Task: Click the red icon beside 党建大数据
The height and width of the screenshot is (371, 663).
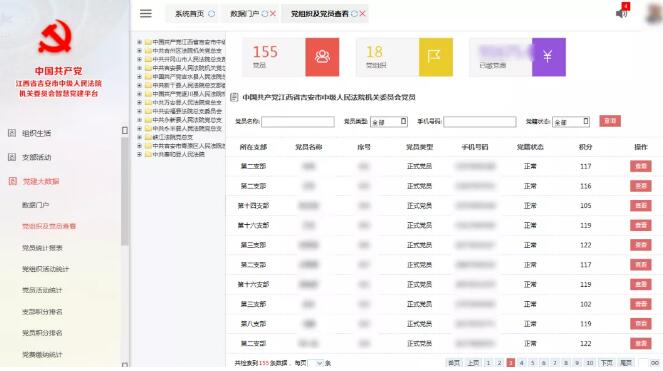Action: 12,181
